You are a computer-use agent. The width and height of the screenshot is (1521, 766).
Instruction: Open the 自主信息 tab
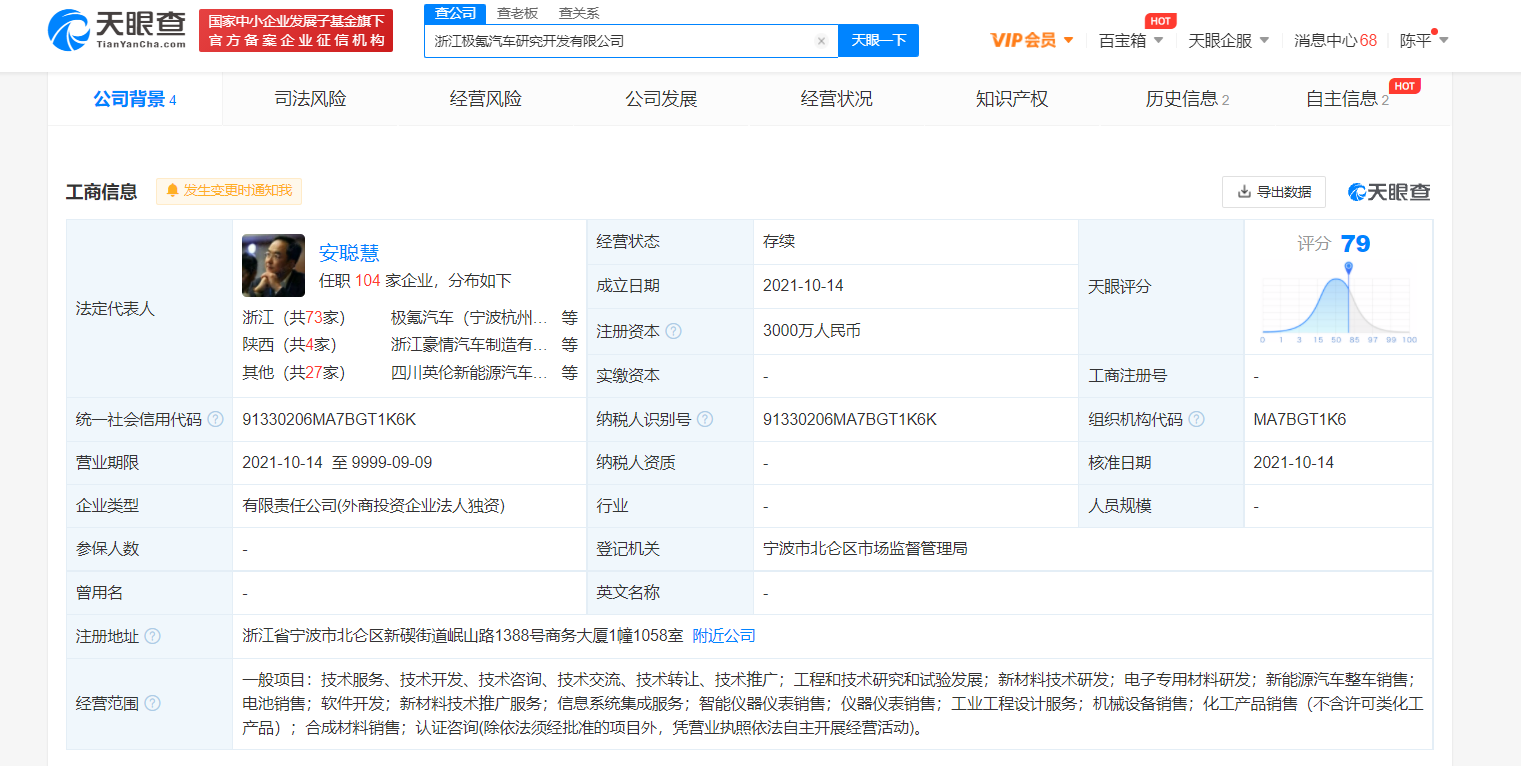click(1347, 99)
